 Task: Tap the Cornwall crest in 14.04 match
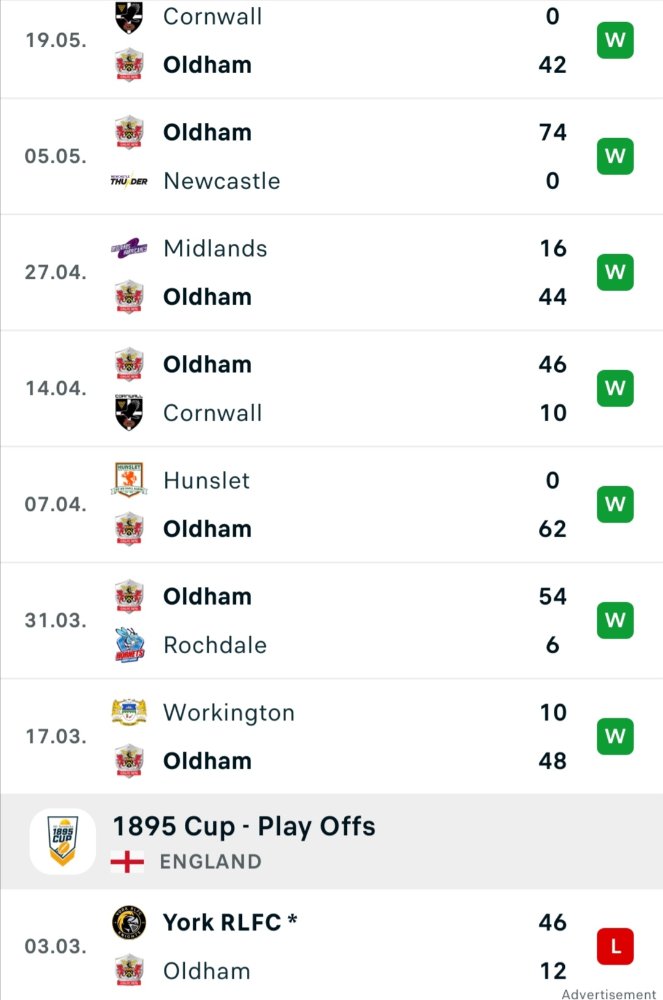[129, 413]
